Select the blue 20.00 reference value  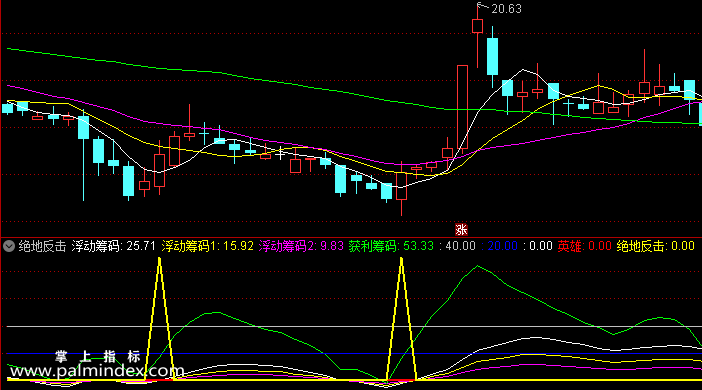pyautogui.click(x=499, y=246)
